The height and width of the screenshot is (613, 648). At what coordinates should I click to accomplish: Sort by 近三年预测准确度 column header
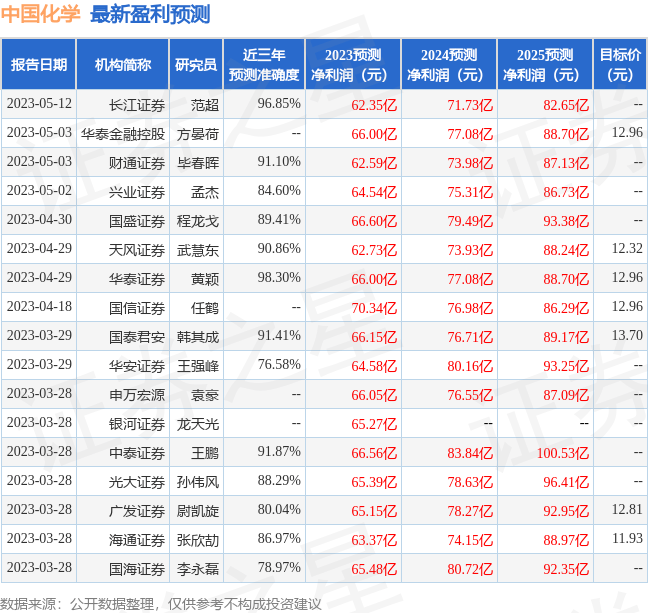(263, 65)
